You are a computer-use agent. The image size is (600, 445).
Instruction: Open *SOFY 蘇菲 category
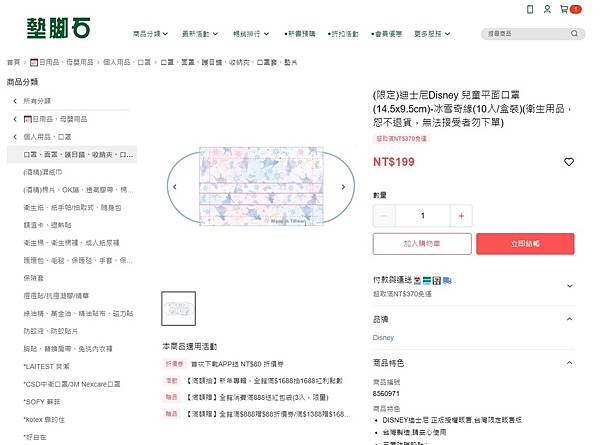click(42, 402)
